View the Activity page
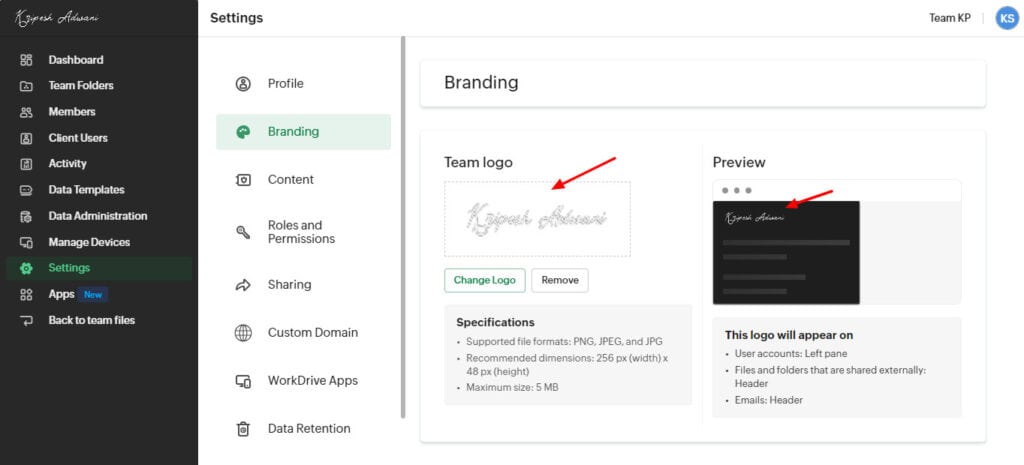The height and width of the screenshot is (465, 1024). coord(67,164)
